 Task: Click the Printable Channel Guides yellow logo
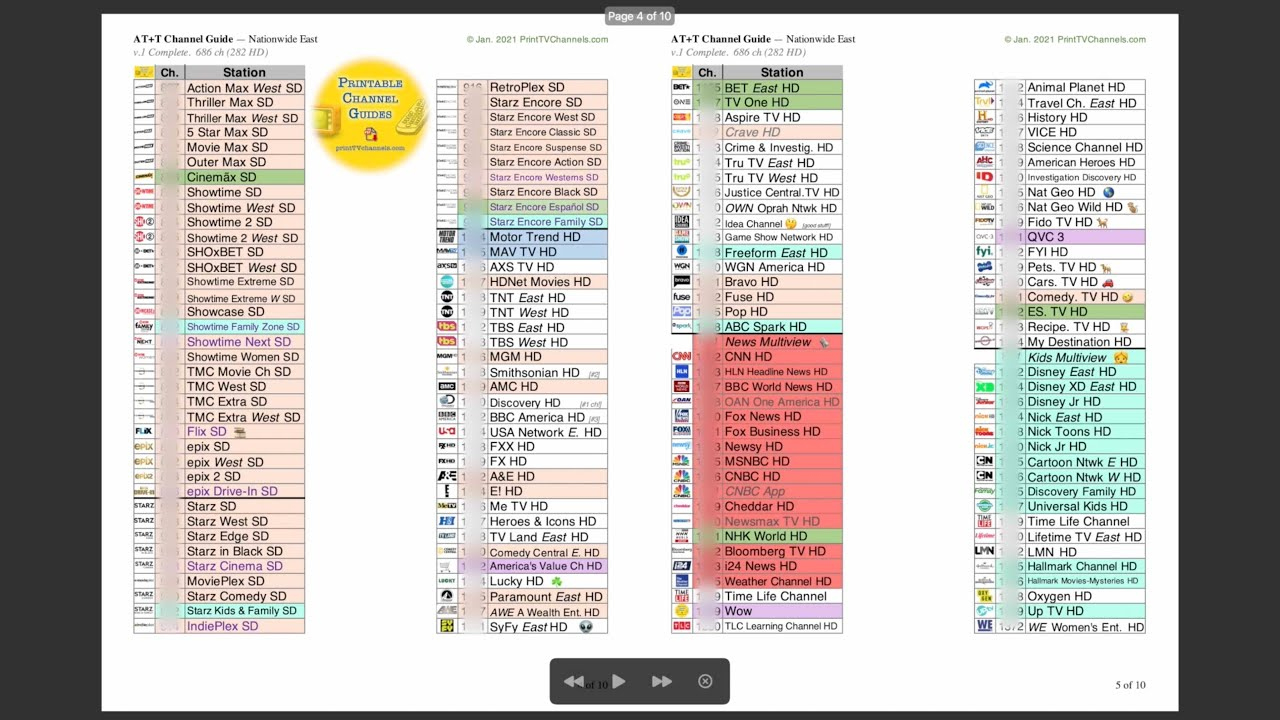[x=371, y=114]
